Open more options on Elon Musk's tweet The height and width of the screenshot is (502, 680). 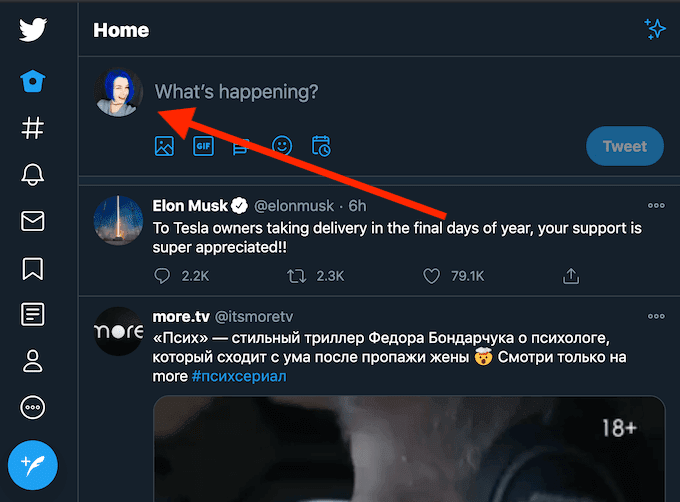pyautogui.click(x=656, y=206)
